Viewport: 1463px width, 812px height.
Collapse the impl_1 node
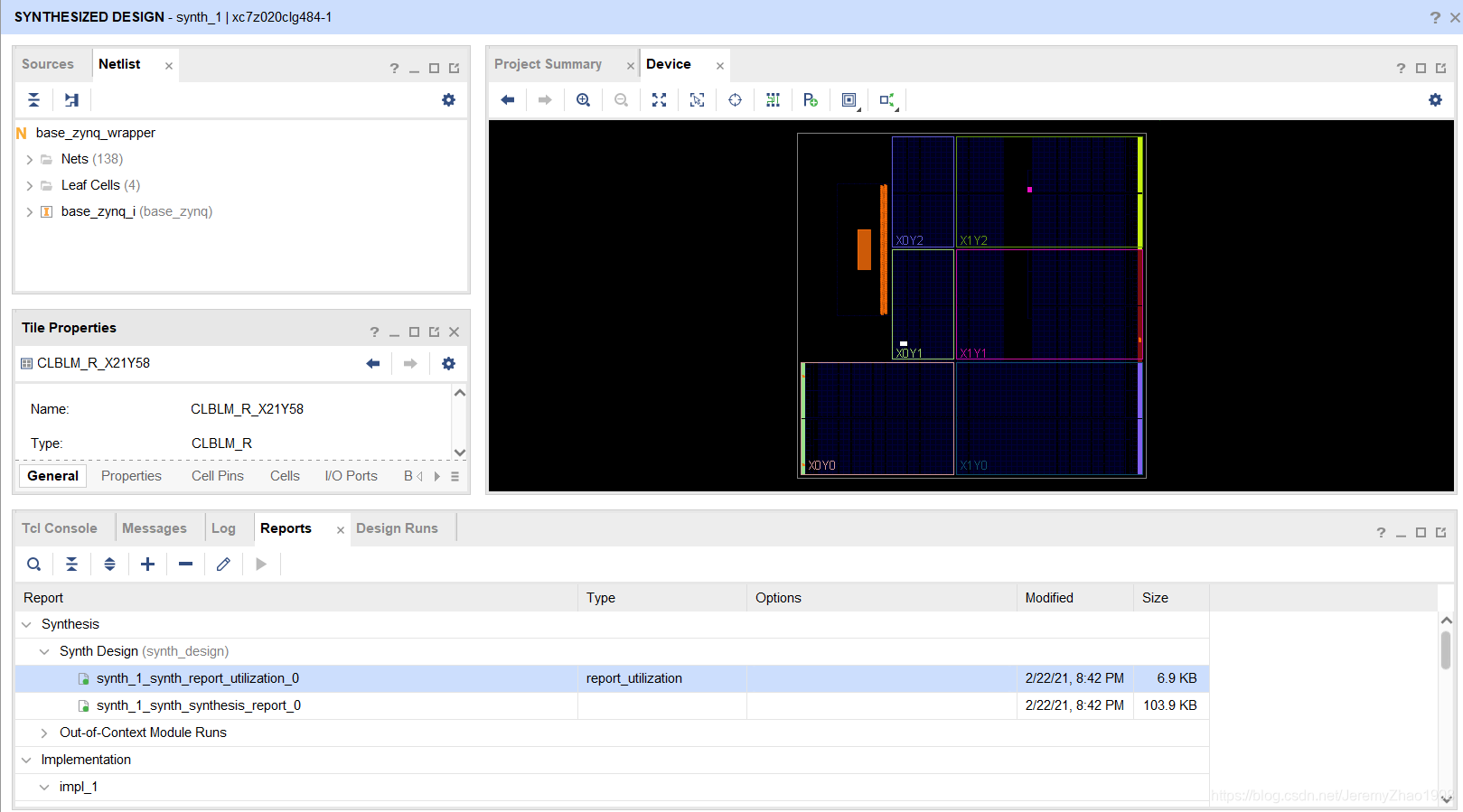tap(44, 788)
